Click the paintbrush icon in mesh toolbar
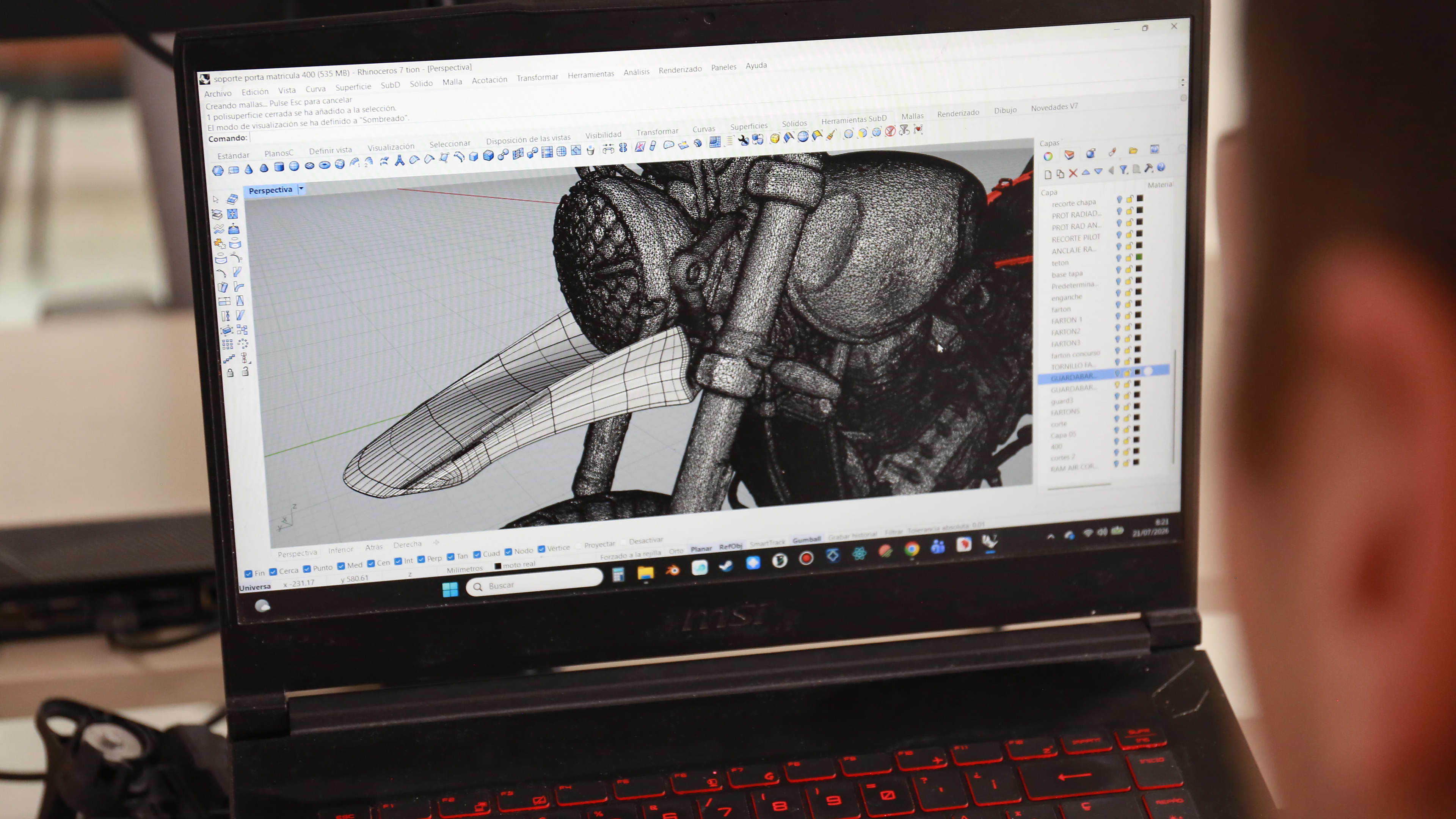This screenshot has width=1456, height=819. [831, 135]
